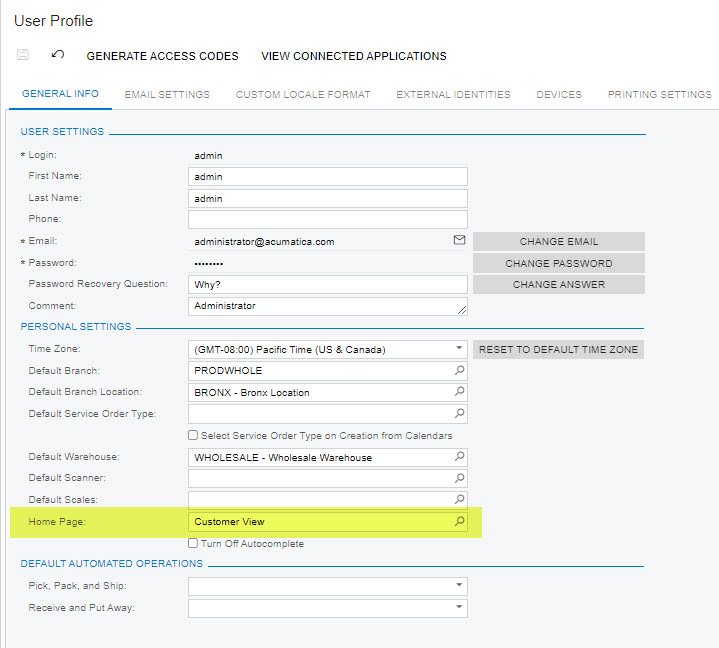The width and height of the screenshot is (719, 648).
Task: Open lookup magnifier for Default Scanner
Action: coord(459,478)
